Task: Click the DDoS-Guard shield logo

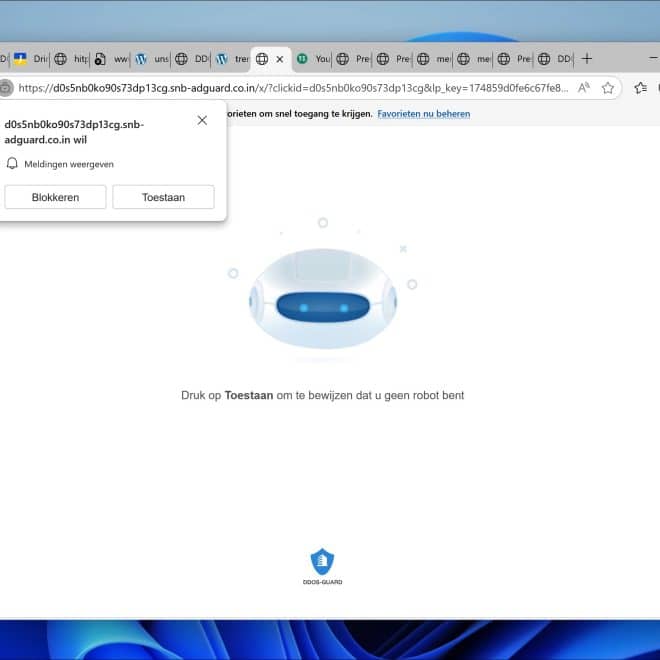Action: click(322, 563)
